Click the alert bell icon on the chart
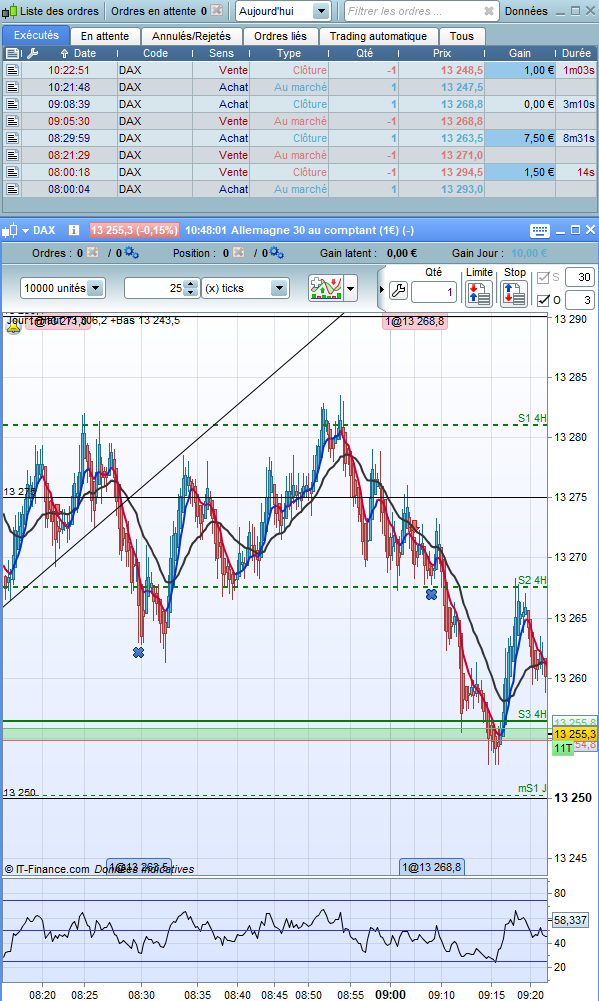The height and width of the screenshot is (1001, 599). point(13,327)
